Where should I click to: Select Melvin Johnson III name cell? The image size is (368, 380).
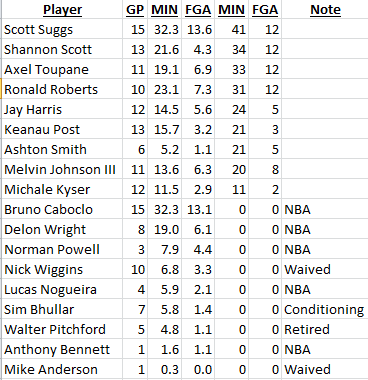tap(62, 169)
